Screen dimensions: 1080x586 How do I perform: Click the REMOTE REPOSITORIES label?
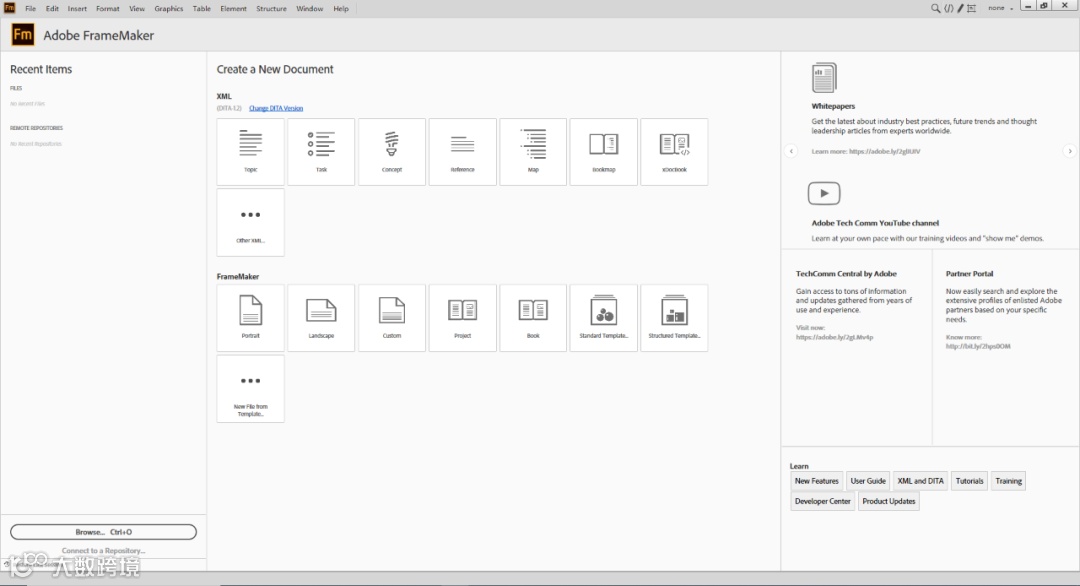click(x=36, y=128)
